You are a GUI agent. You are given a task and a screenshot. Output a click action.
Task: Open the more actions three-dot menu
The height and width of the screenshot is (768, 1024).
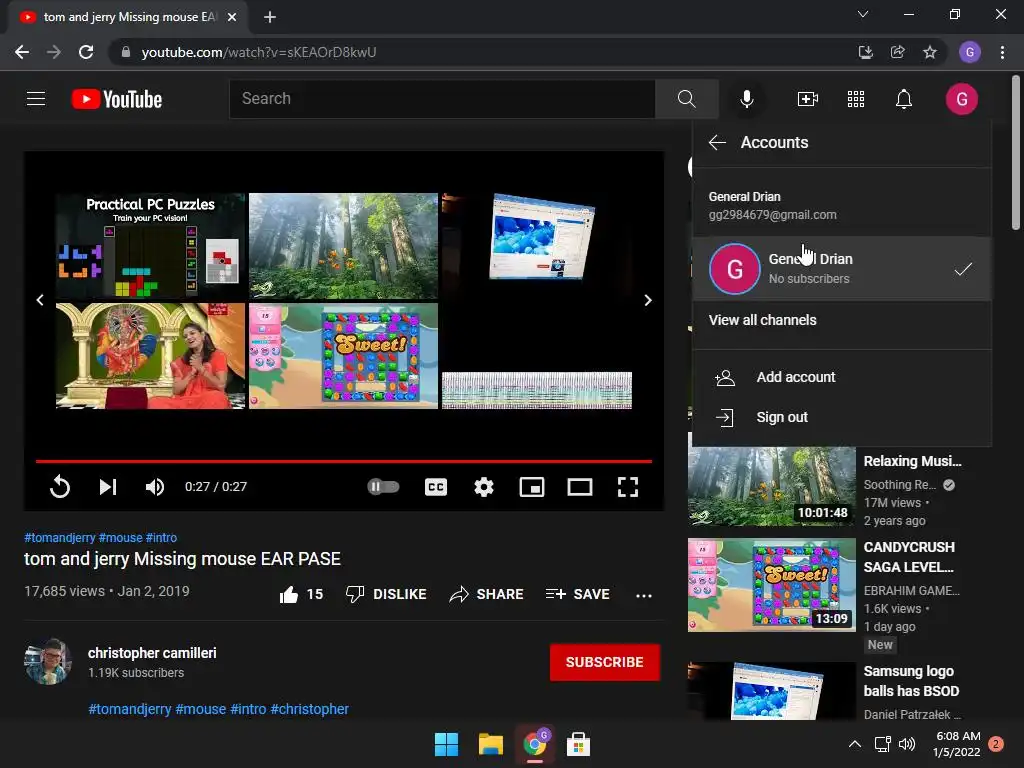644,595
